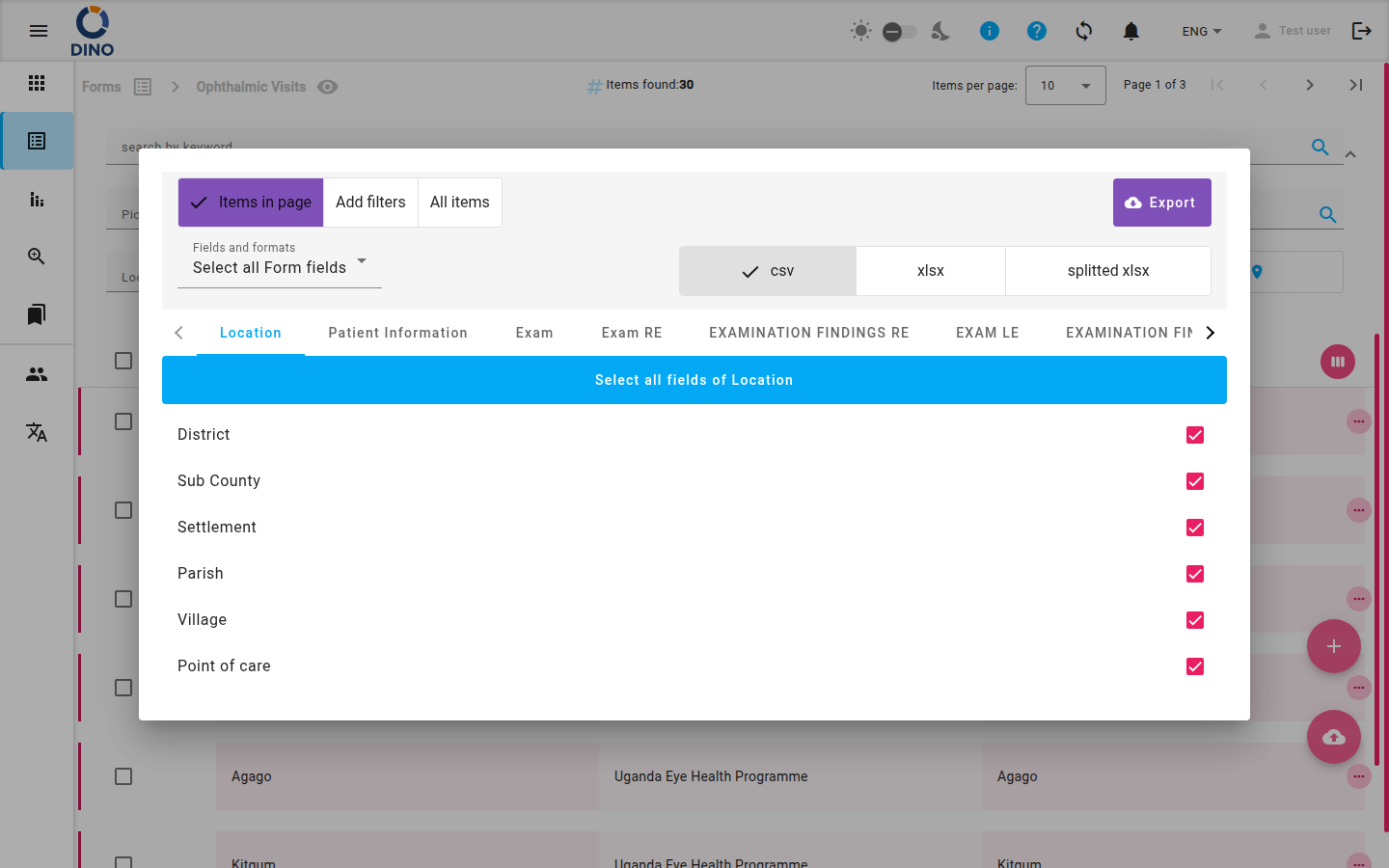This screenshot has height=868, width=1389.
Task: Select the Items in page option
Action: pyautogui.click(x=251, y=203)
